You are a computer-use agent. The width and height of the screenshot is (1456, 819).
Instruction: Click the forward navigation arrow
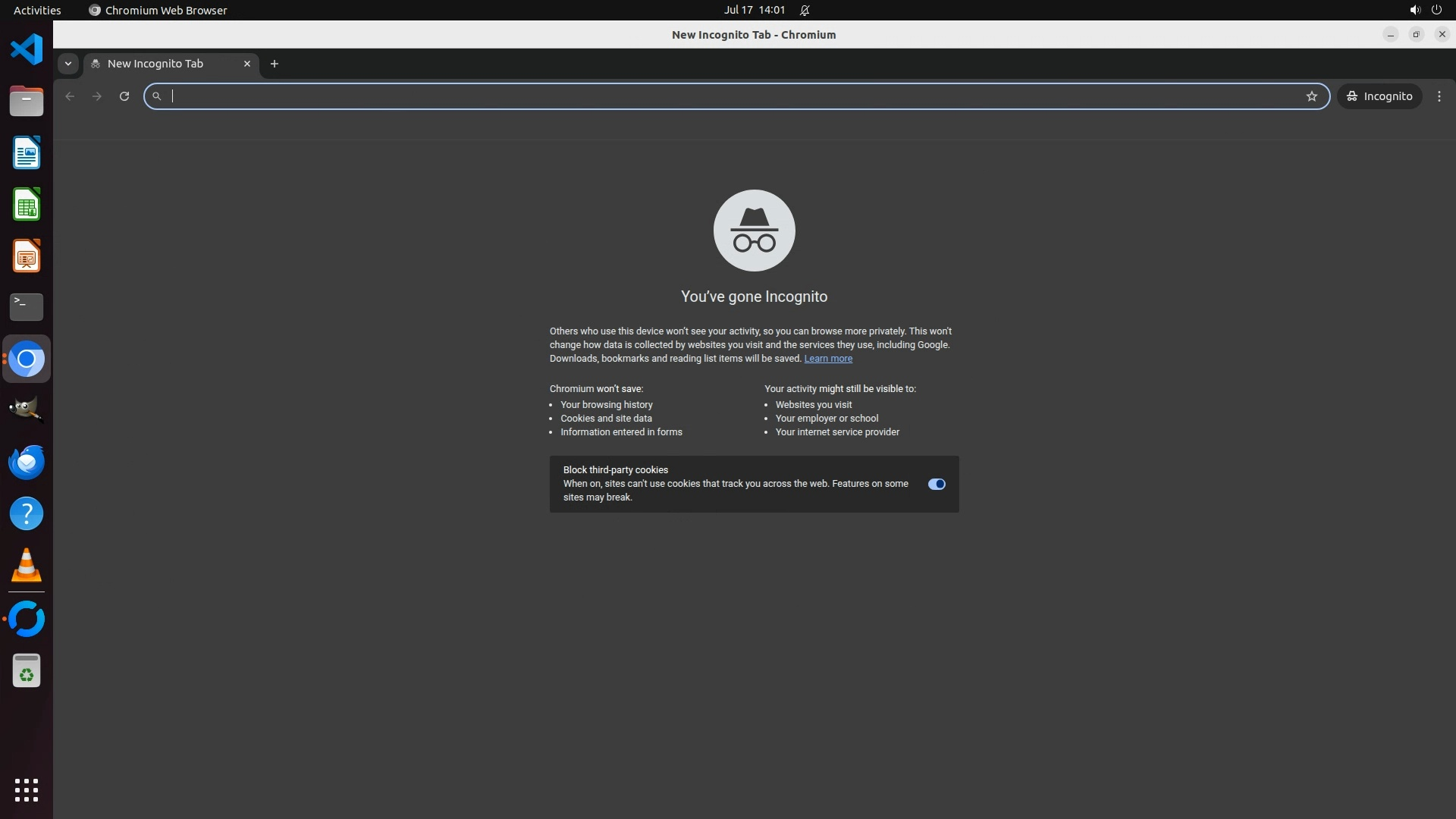click(x=97, y=96)
